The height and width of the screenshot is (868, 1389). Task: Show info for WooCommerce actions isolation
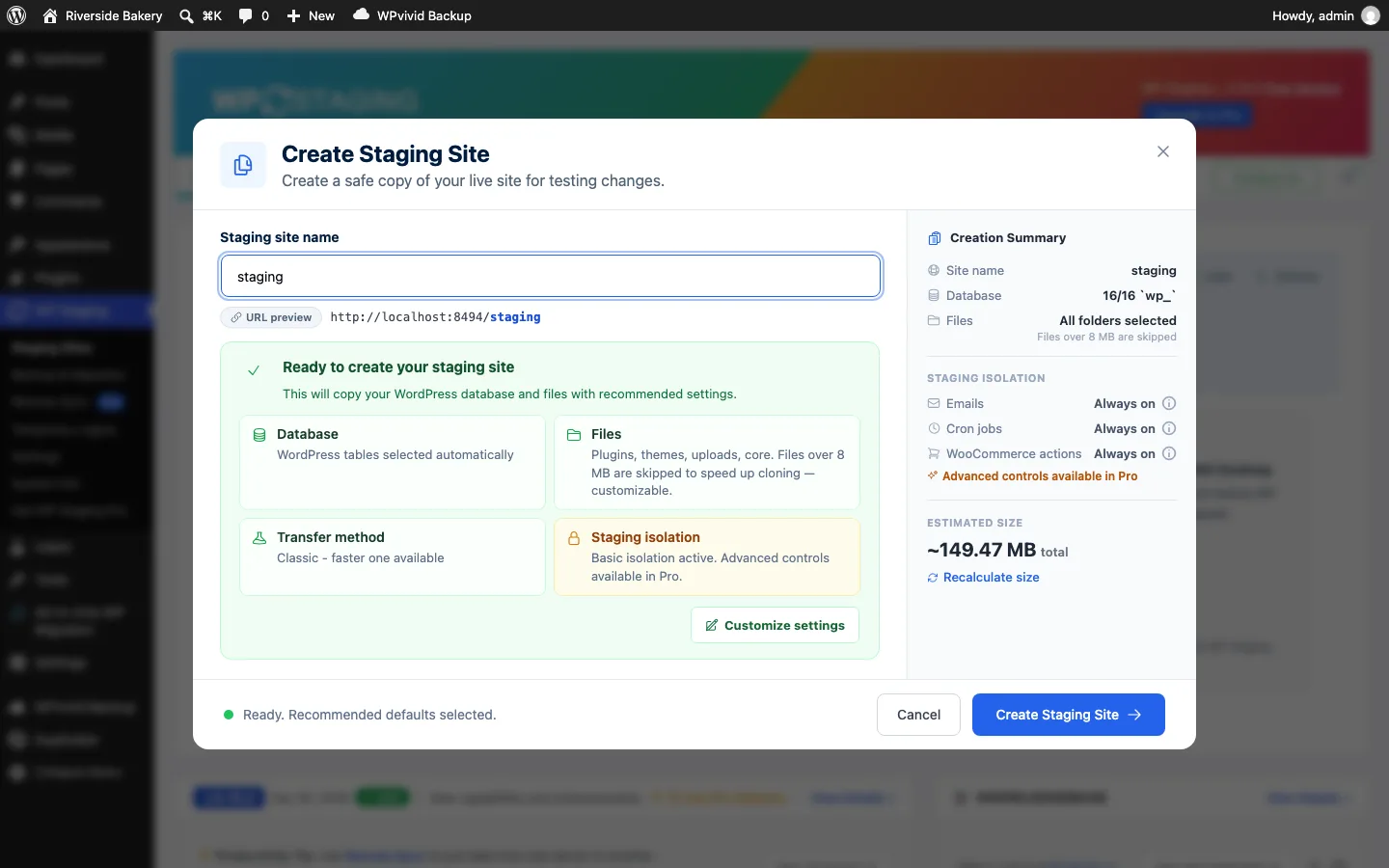pos(1169,454)
